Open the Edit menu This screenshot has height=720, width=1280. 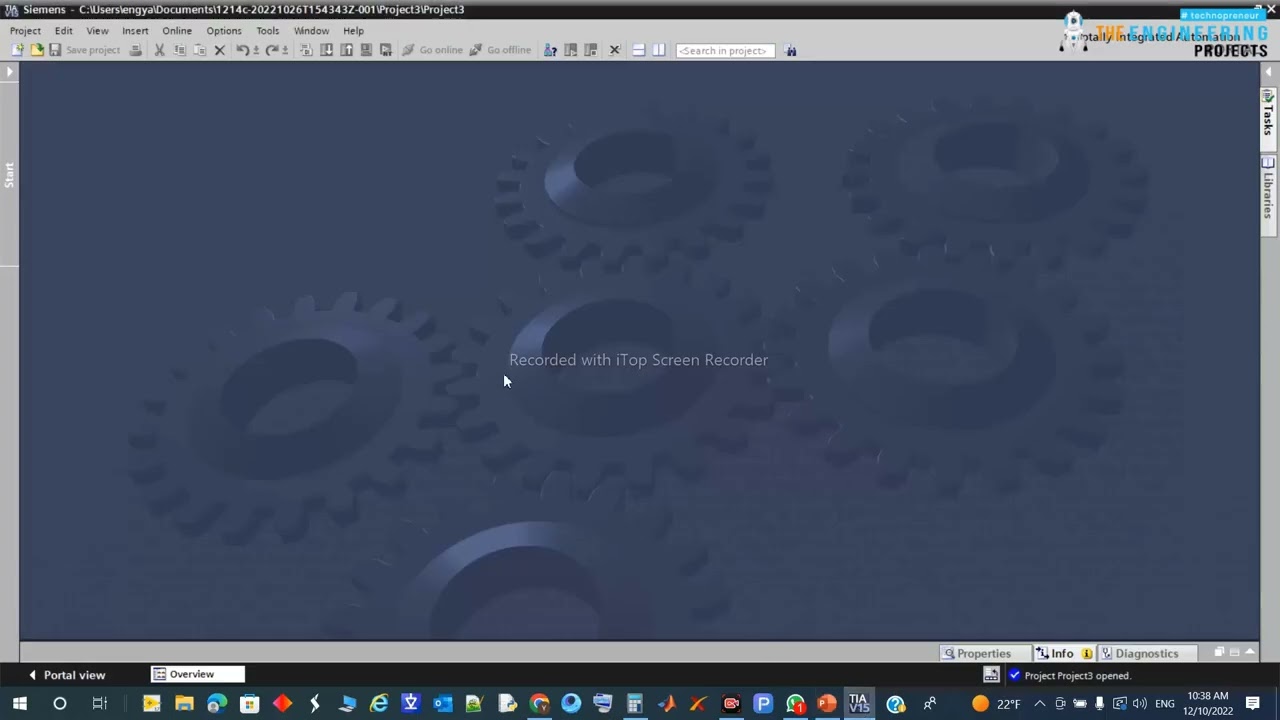click(63, 31)
